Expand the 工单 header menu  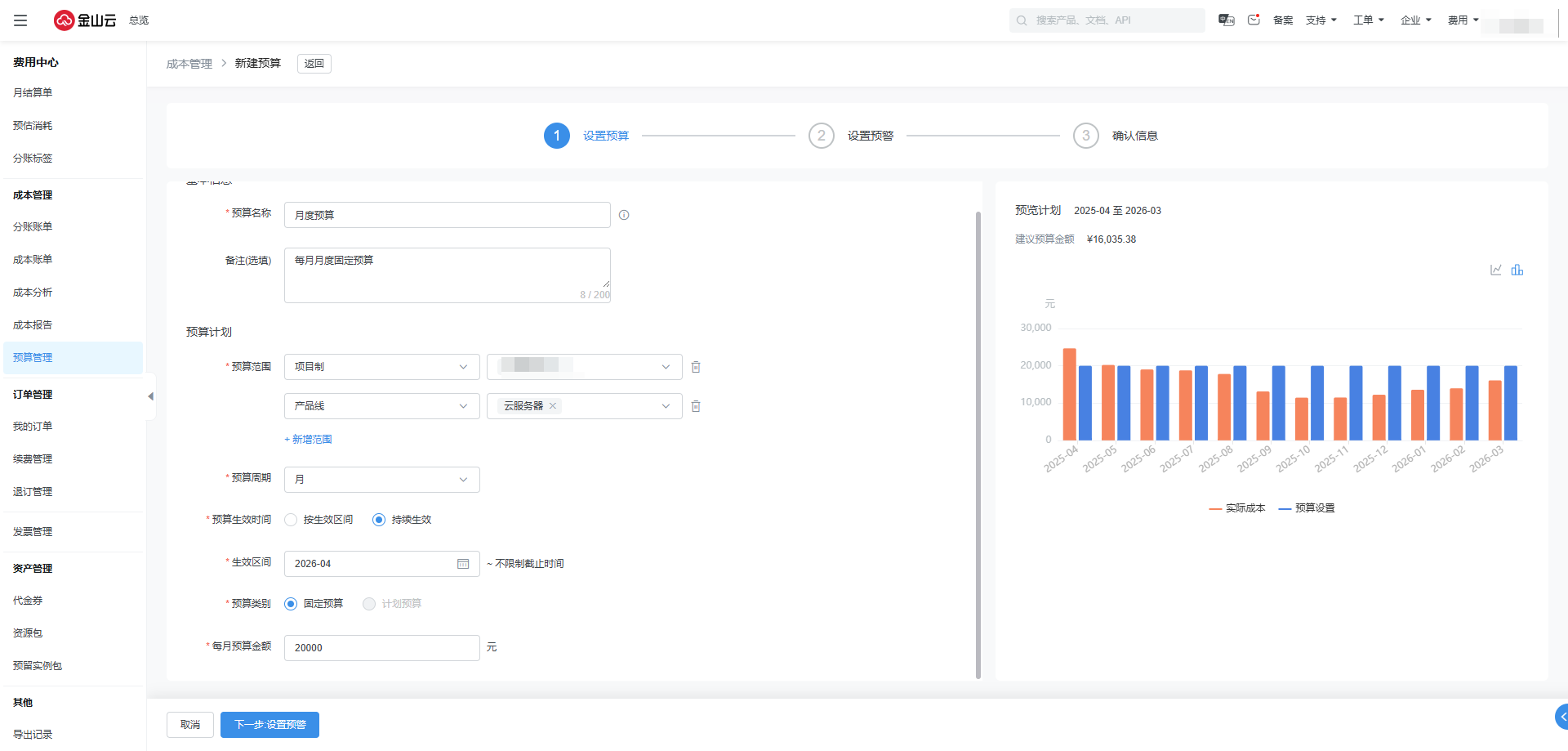(x=1368, y=20)
